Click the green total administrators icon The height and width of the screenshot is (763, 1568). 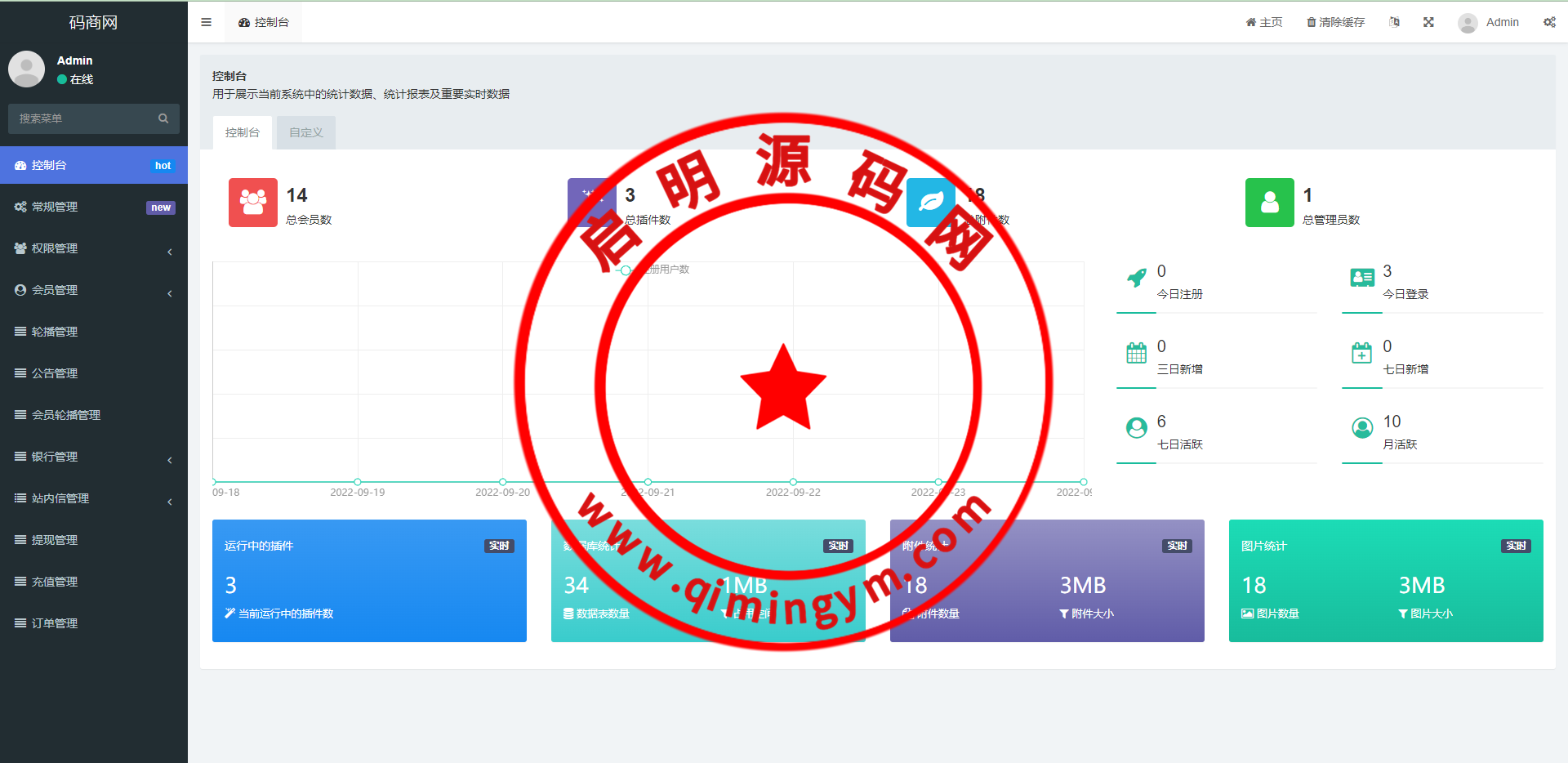[1269, 203]
